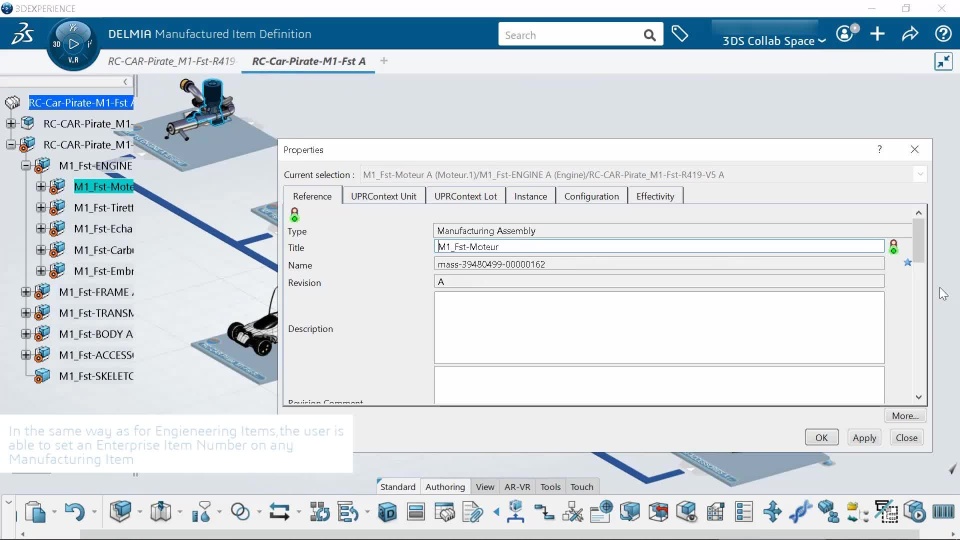This screenshot has height=540, width=960.
Task: Click the More... button
Action: pyautogui.click(x=905, y=416)
